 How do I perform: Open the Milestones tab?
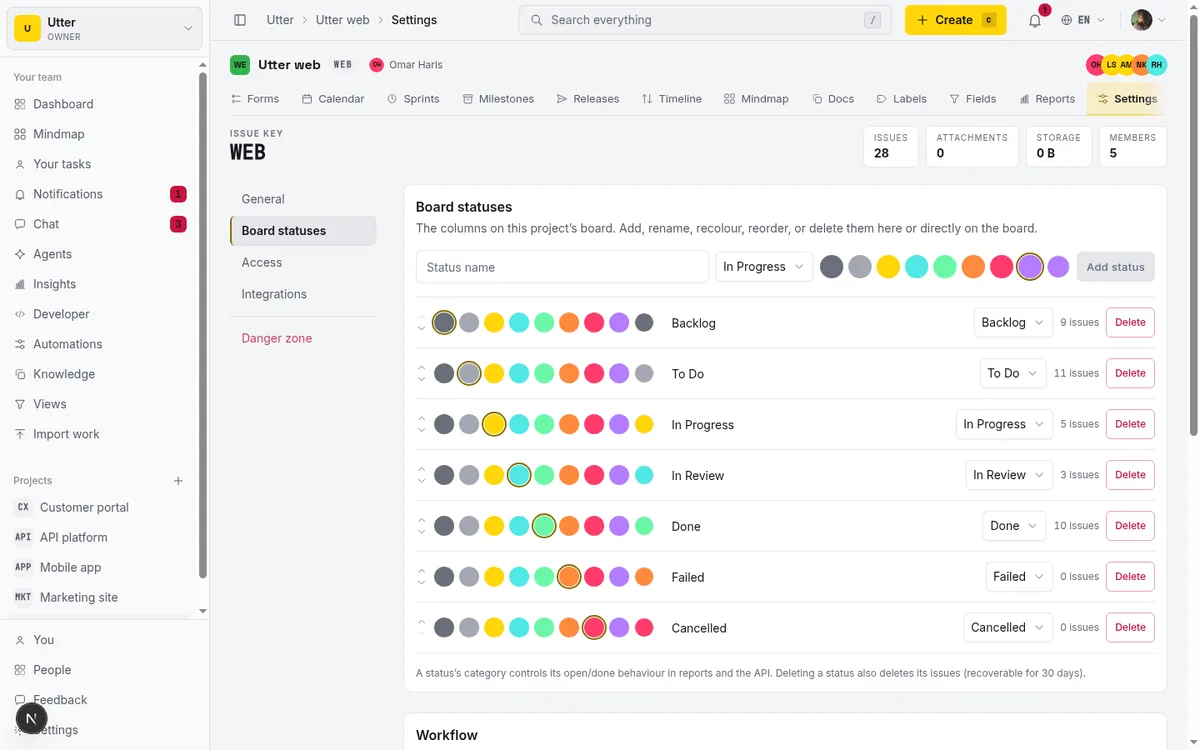point(498,99)
